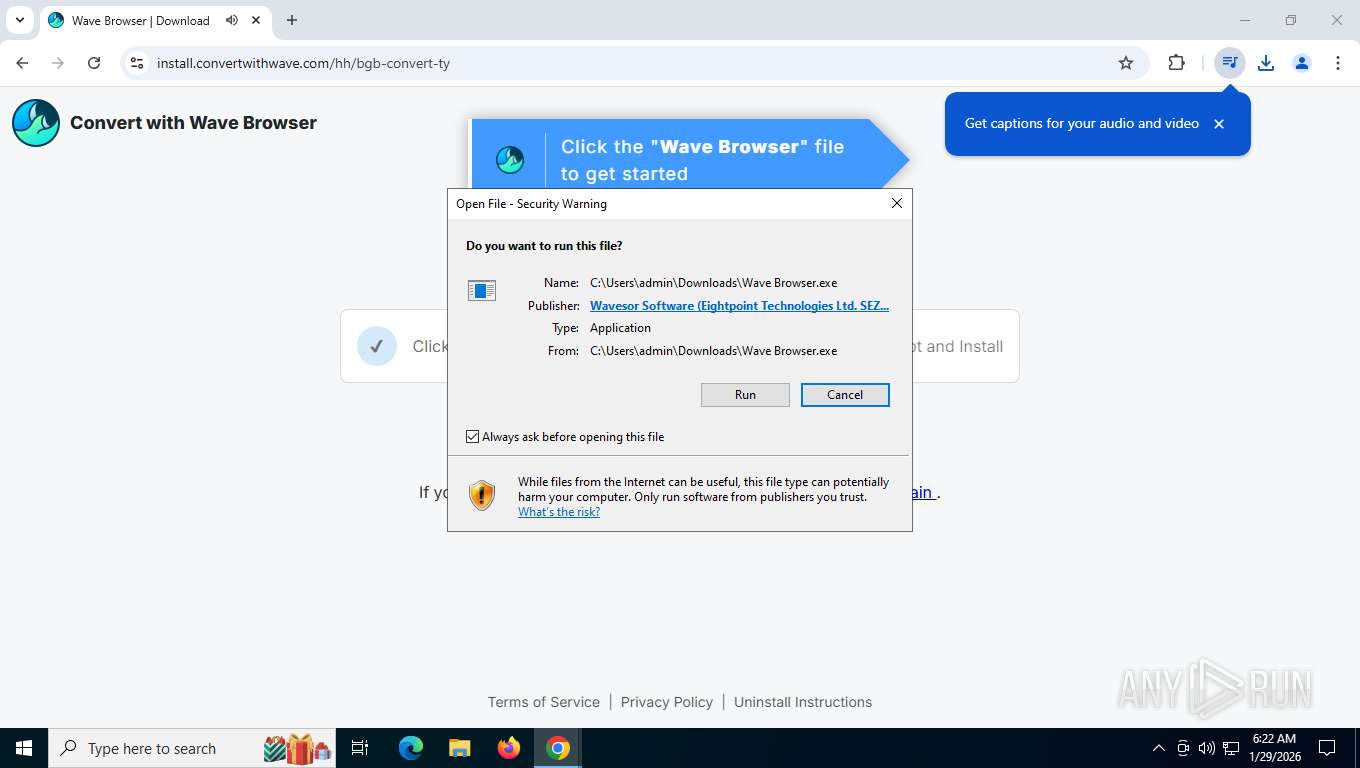Click the Meet Now camera tray icon

pyautogui.click(x=1183, y=748)
